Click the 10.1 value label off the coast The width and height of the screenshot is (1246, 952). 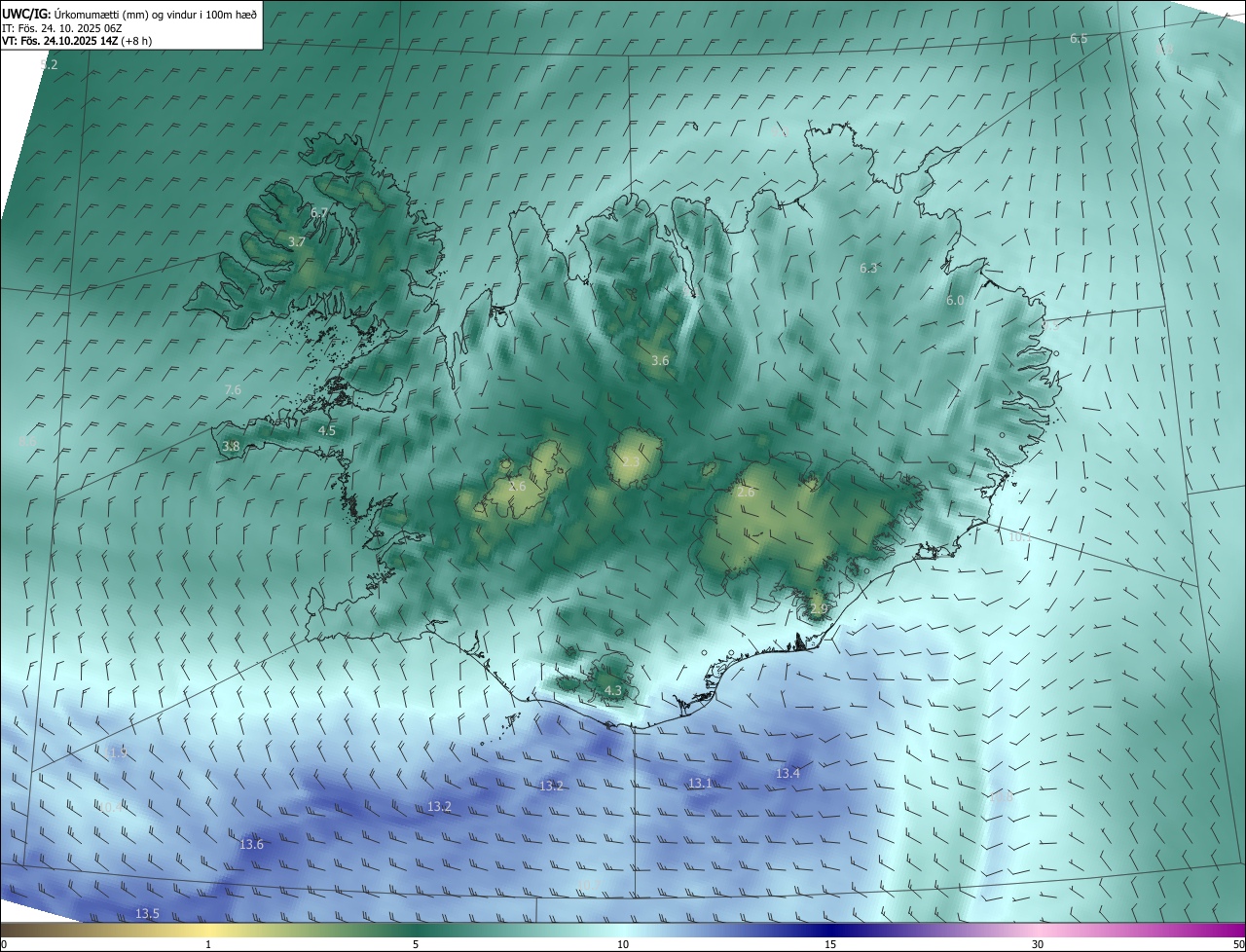(x=1019, y=536)
